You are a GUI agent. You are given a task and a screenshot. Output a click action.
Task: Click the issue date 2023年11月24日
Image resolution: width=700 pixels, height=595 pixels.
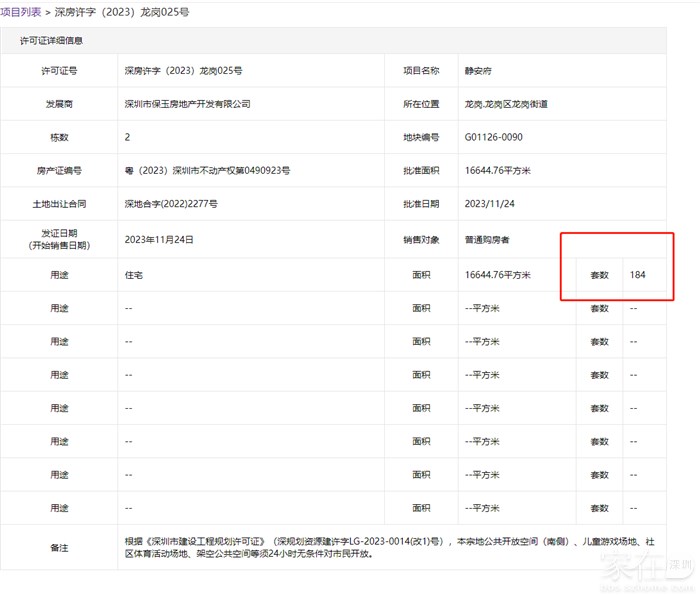159,240
